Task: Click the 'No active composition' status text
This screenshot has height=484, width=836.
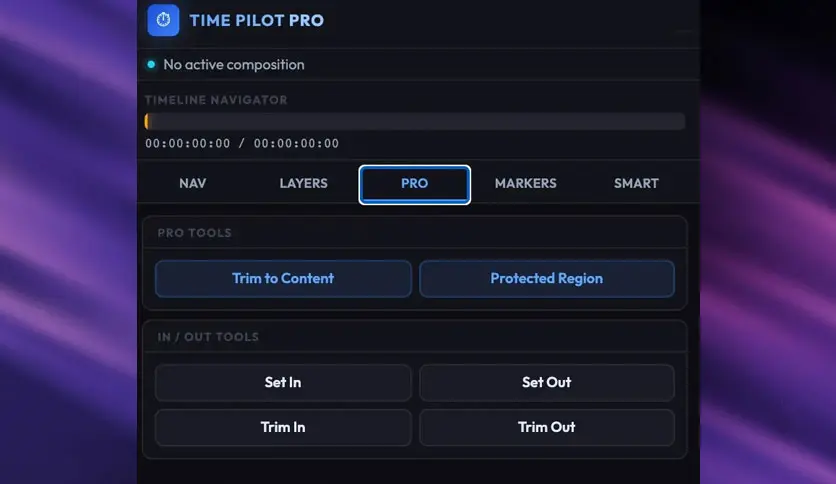Action: (x=234, y=64)
